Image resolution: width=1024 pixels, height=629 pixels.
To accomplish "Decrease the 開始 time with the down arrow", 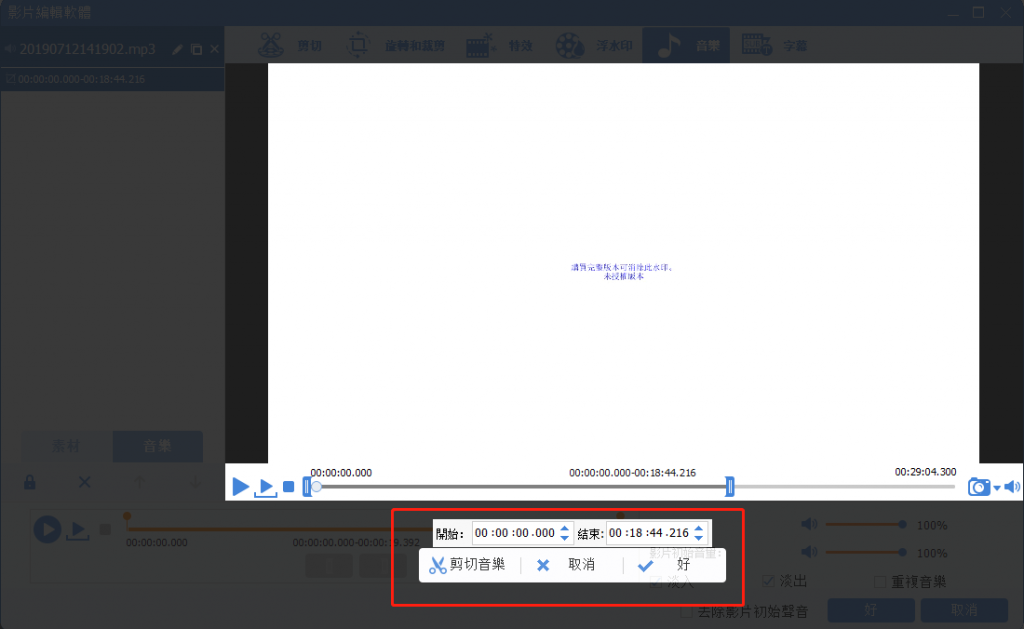I will [565, 538].
